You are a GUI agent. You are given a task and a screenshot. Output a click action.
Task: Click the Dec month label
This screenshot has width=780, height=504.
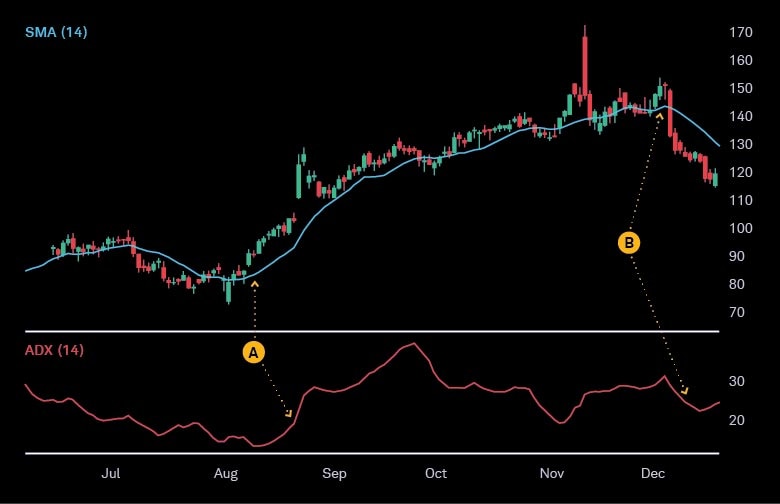point(653,473)
